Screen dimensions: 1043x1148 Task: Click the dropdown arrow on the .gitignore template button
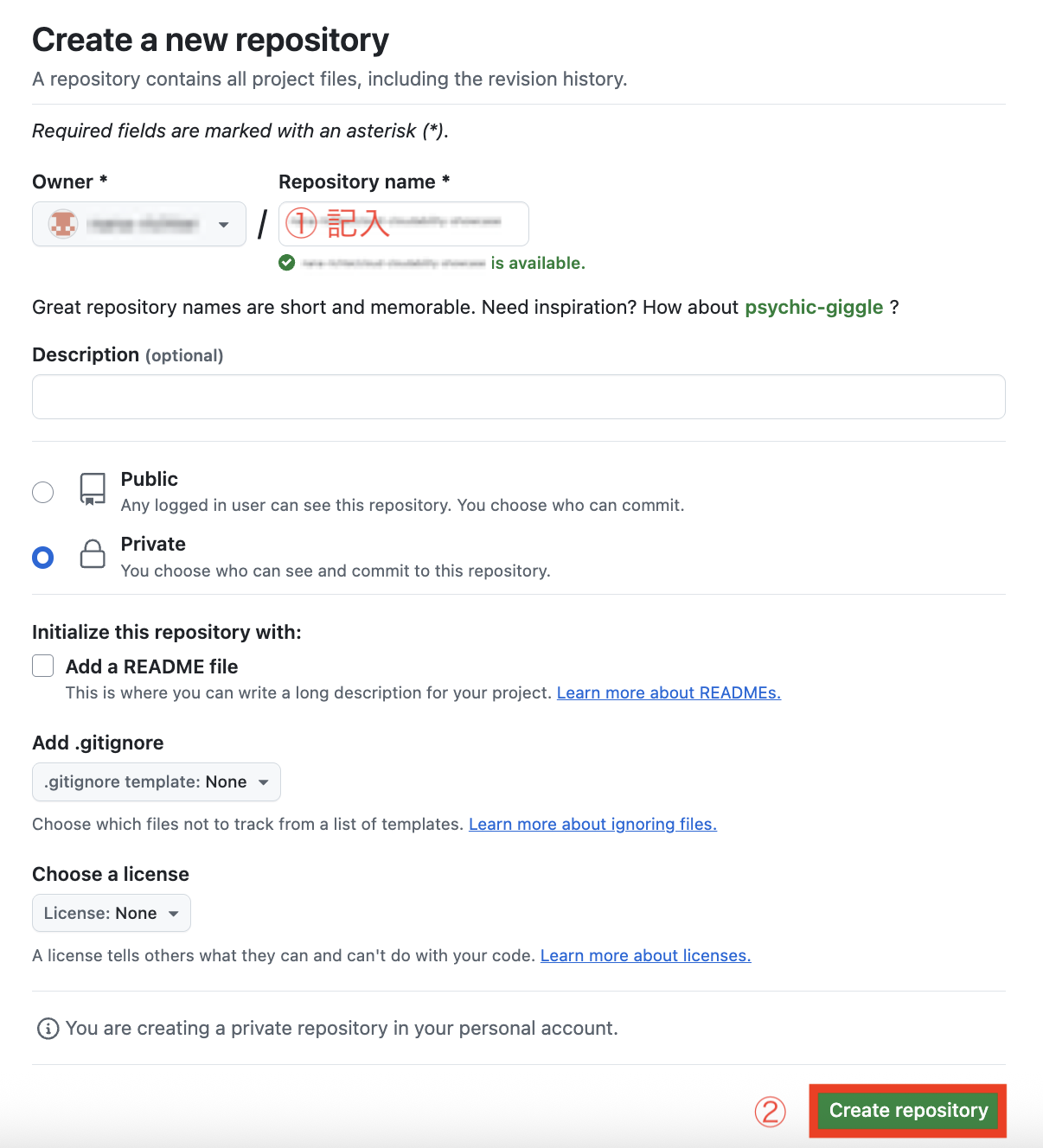[x=265, y=781]
